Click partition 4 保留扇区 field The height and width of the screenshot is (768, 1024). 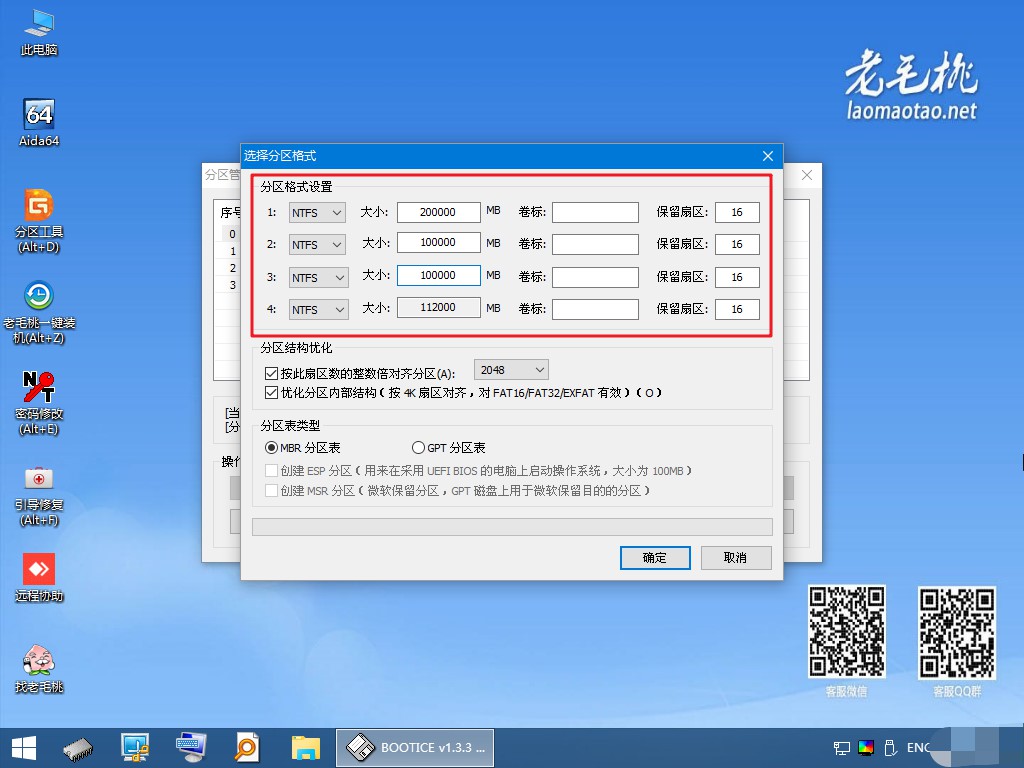pyautogui.click(x=737, y=310)
